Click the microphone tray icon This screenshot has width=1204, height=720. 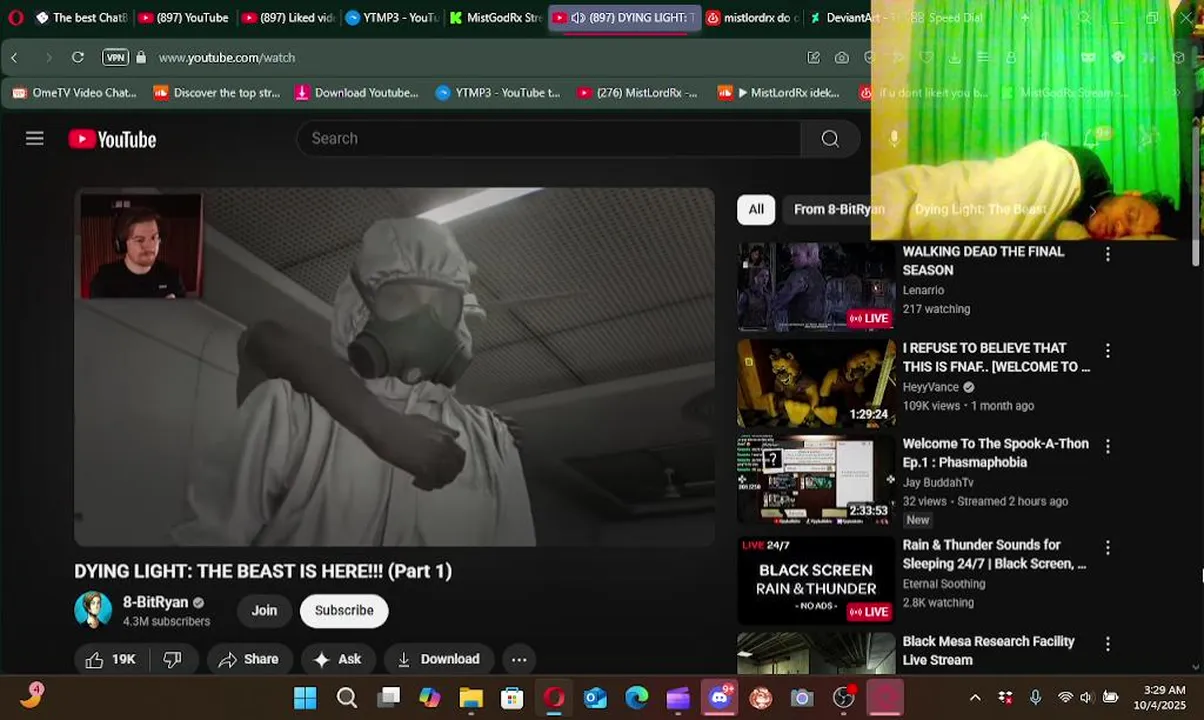tap(1035, 697)
